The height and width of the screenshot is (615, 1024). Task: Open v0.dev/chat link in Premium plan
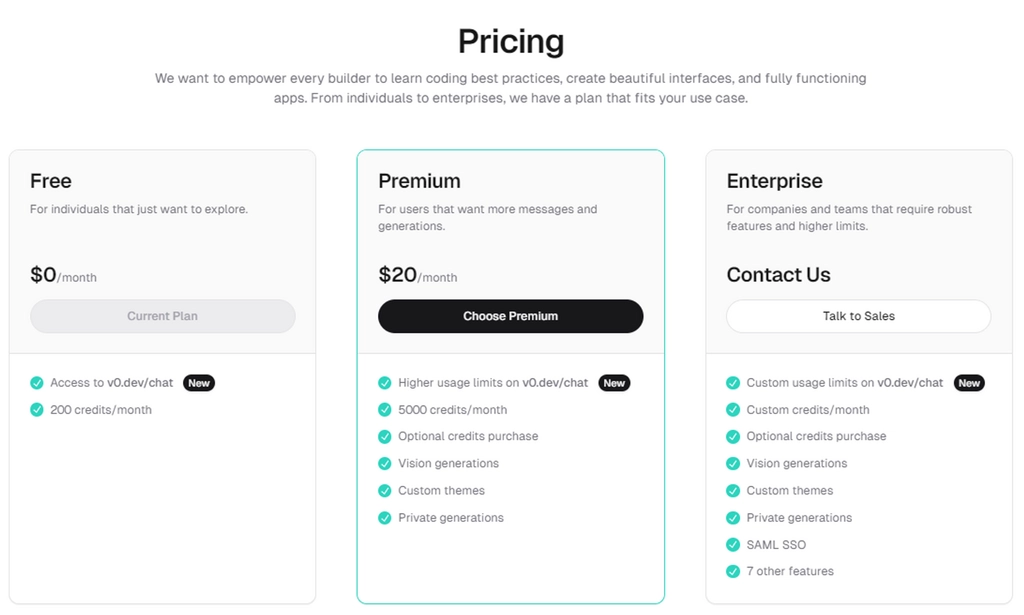(555, 383)
